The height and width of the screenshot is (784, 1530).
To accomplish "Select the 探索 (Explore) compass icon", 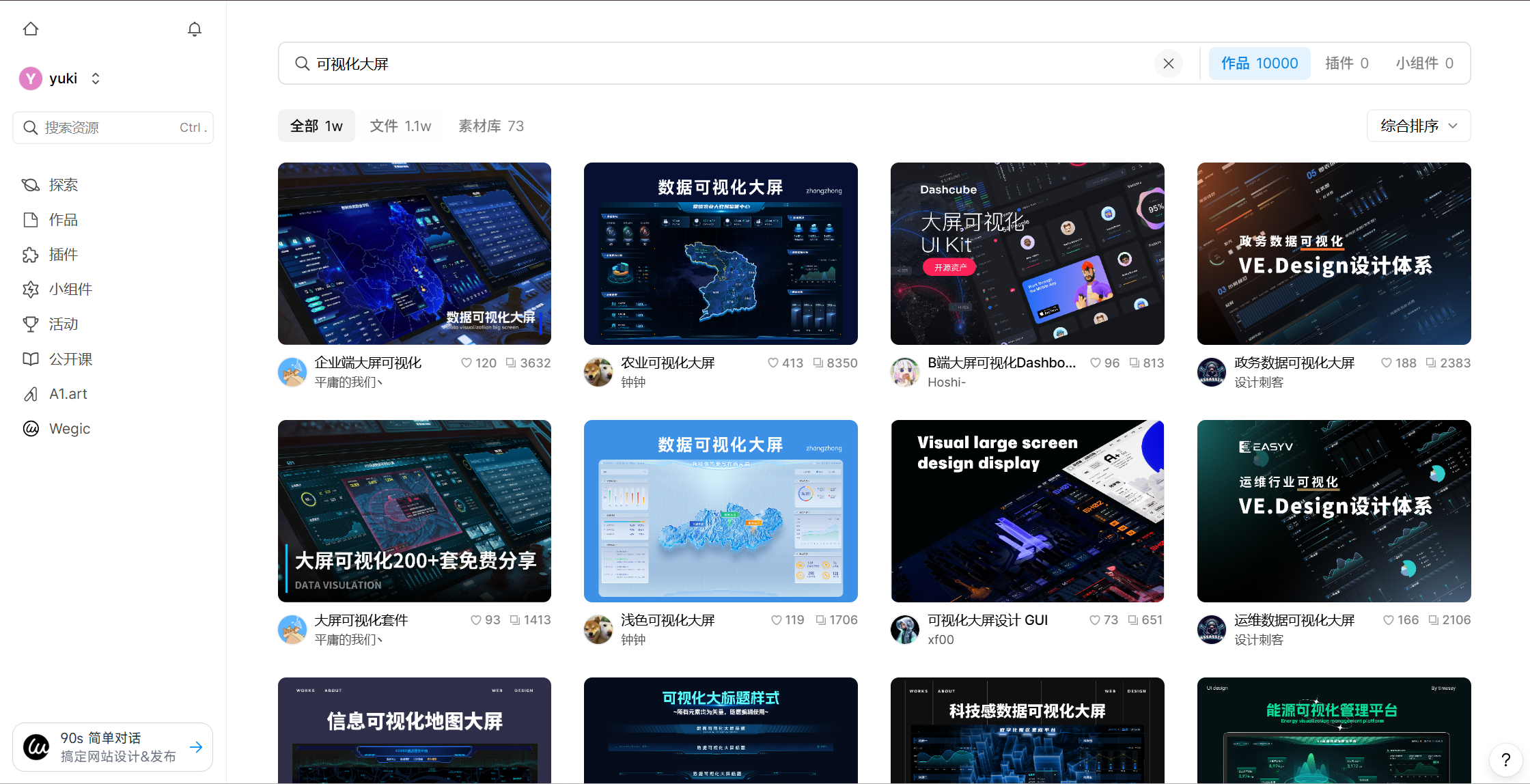I will [x=31, y=184].
